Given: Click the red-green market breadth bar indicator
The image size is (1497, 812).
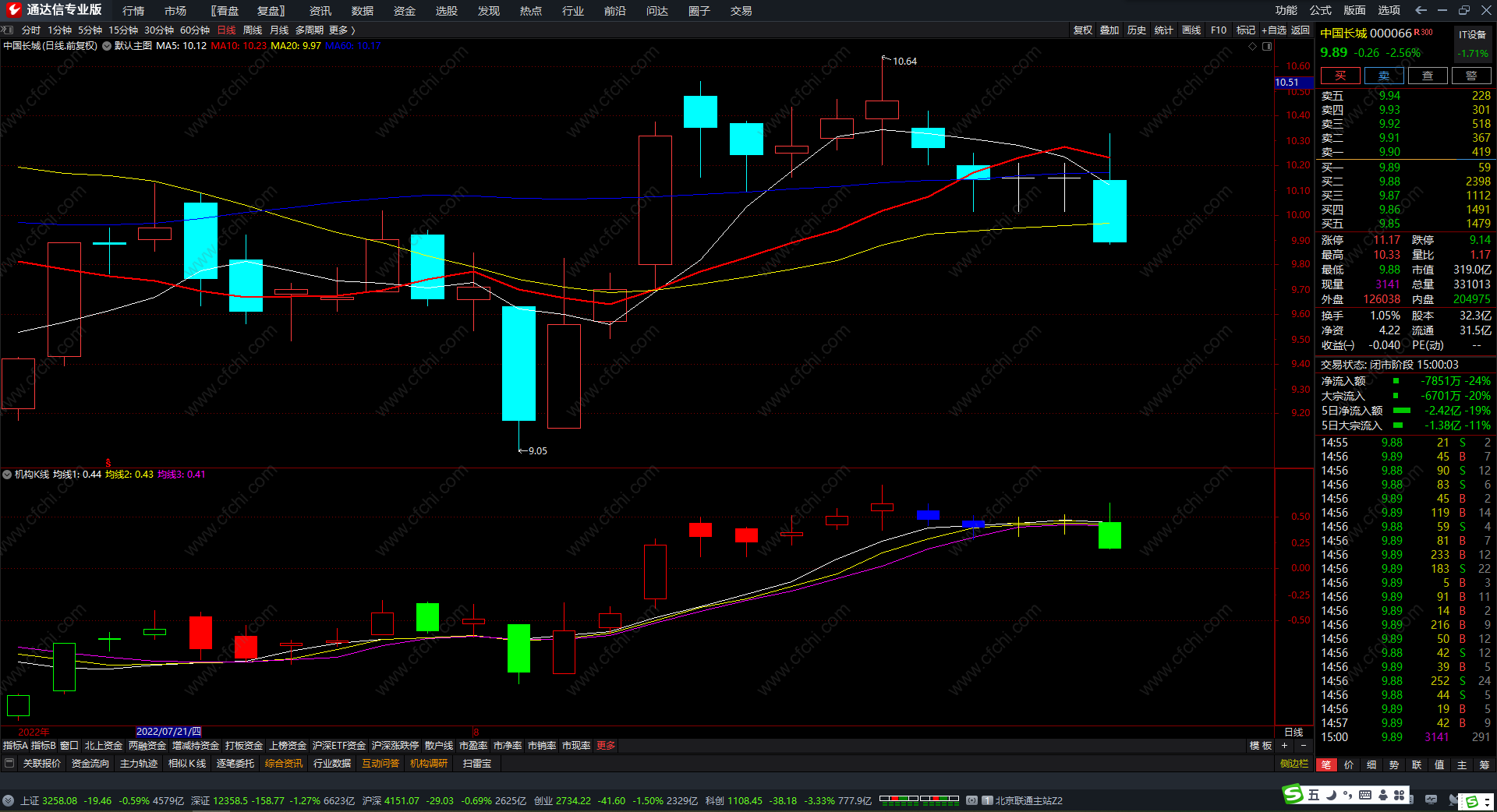Looking at the screenshot, I should [919, 799].
